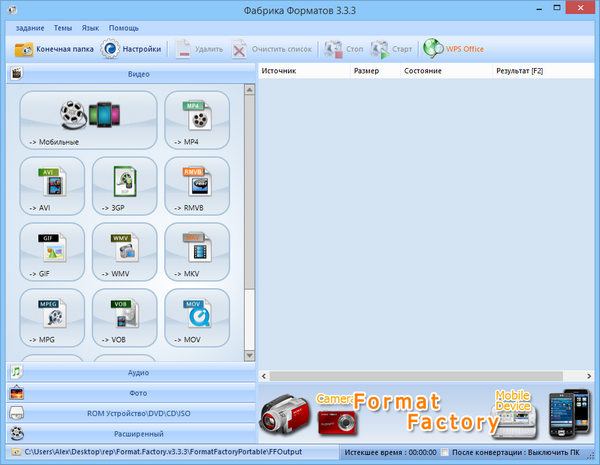Open the Темы menu
The height and width of the screenshot is (465, 600).
(62, 29)
